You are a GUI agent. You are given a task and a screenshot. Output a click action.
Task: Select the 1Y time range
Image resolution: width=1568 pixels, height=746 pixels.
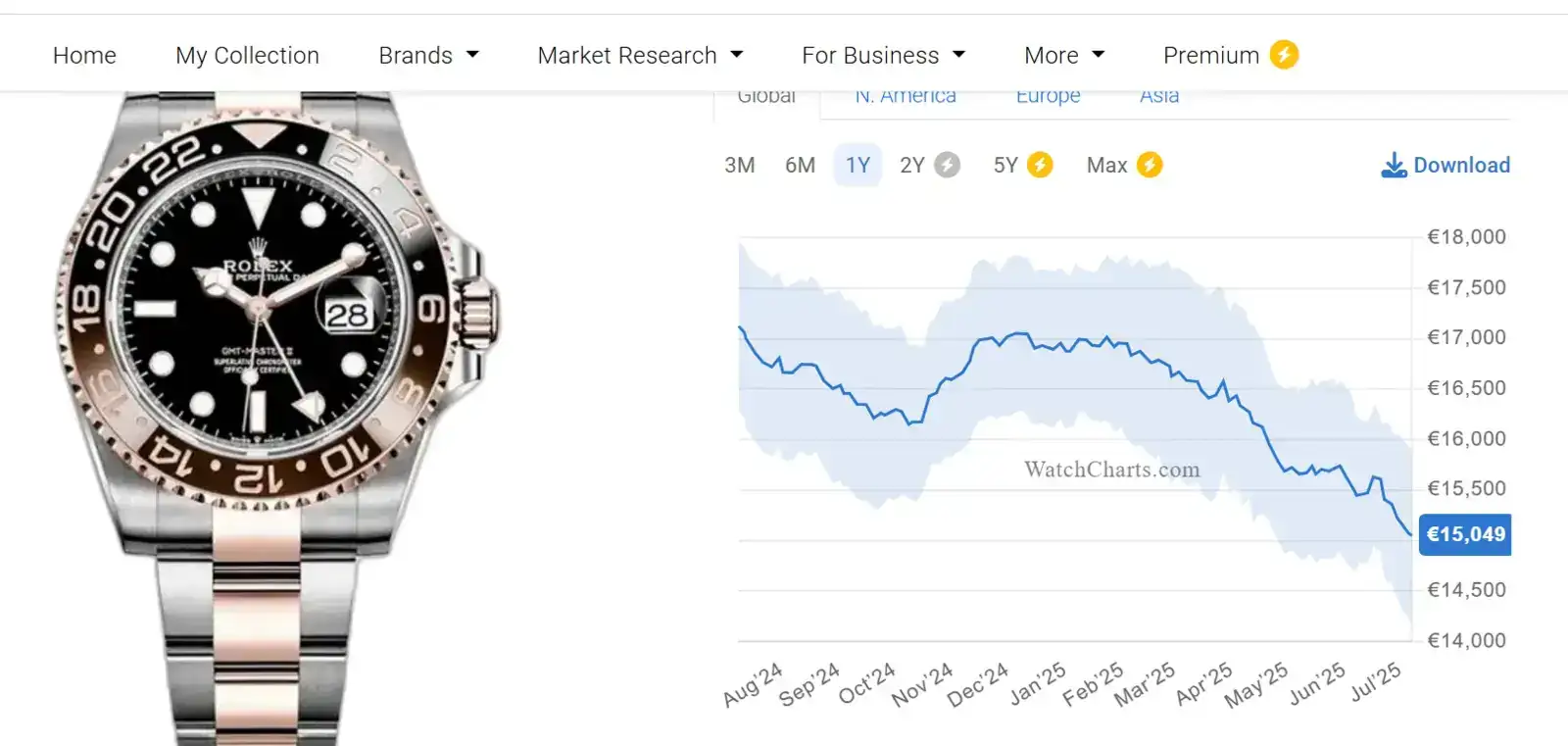[857, 165]
